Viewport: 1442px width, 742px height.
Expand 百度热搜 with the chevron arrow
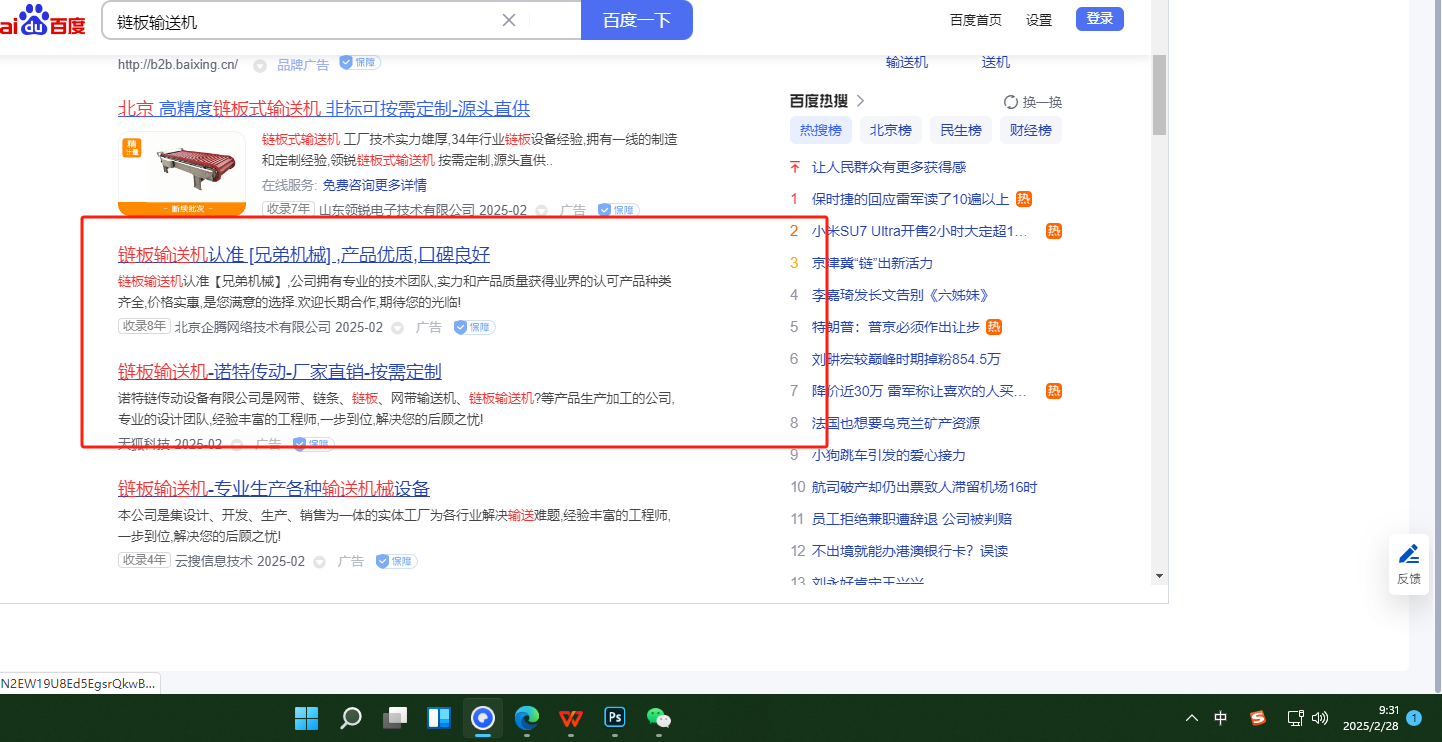[x=860, y=101]
